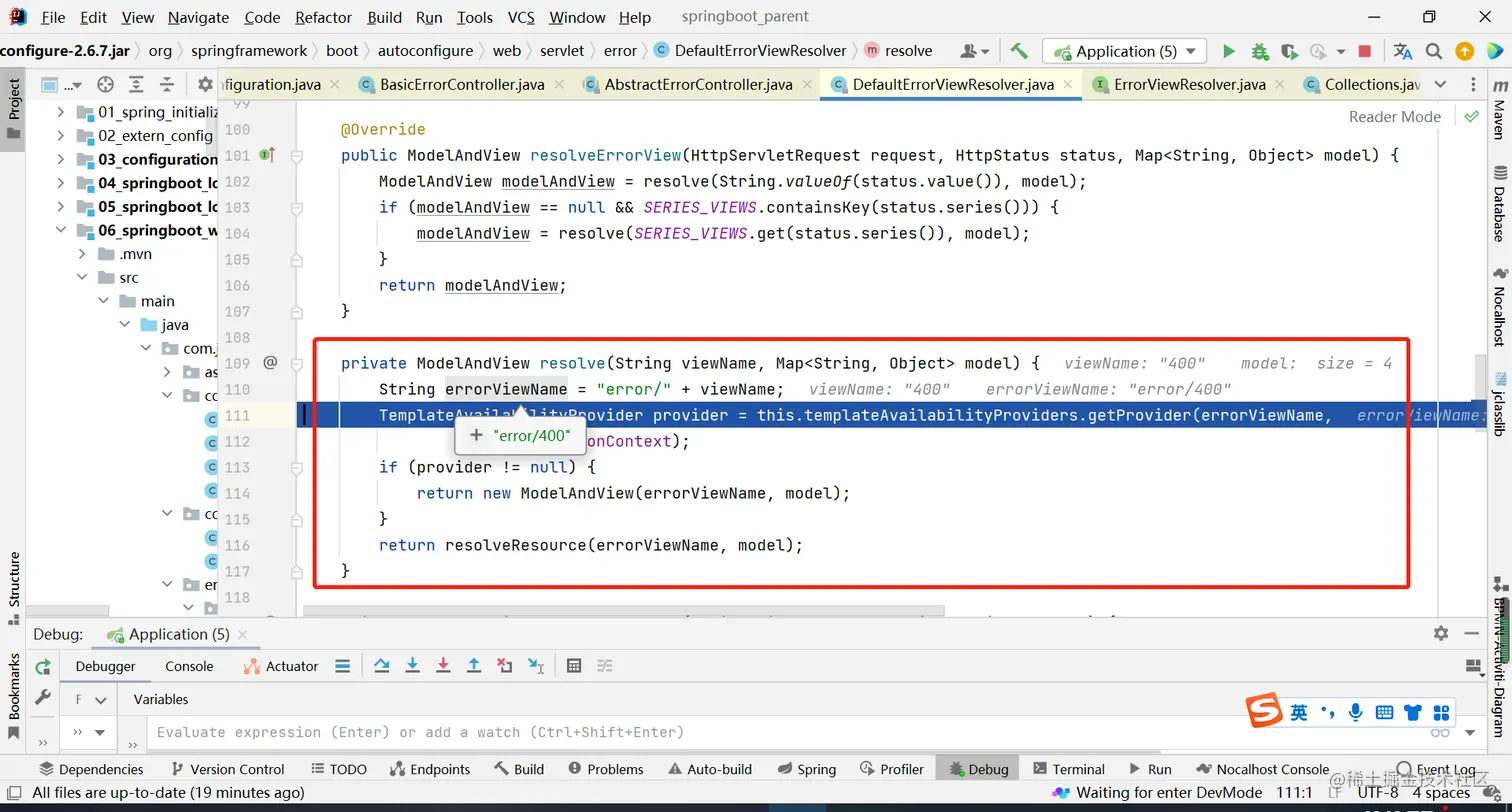The height and width of the screenshot is (812, 1512).
Task: Toggle the Database tool window
Action: [x=1499, y=205]
